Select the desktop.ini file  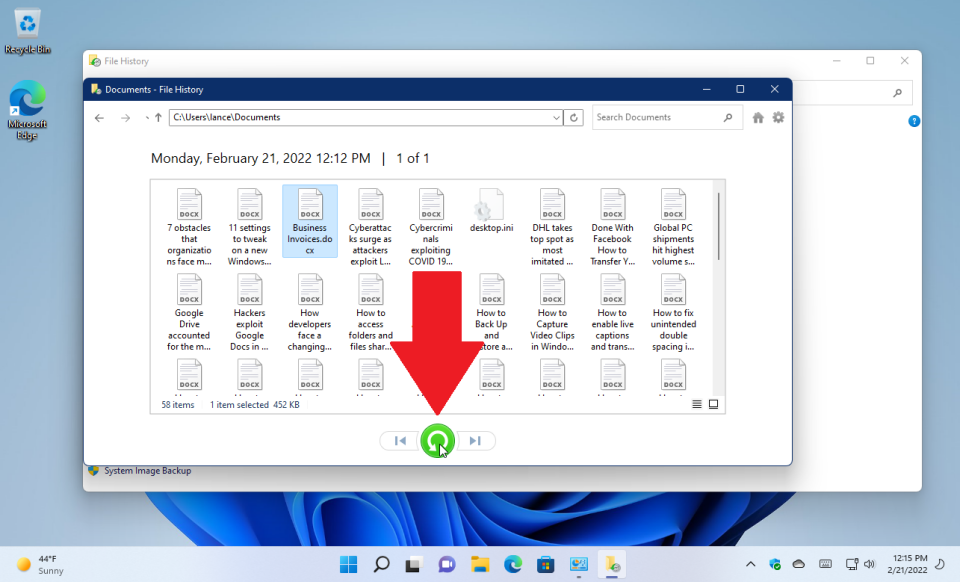click(x=491, y=211)
